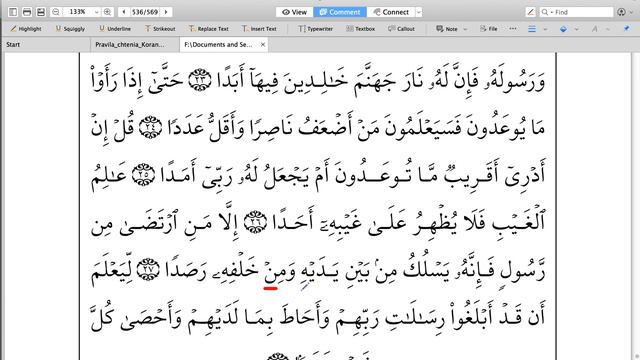This screenshot has width=640, height=360.
Task: Select the Squiggly underline tool
Action: [x=70, y=29]
